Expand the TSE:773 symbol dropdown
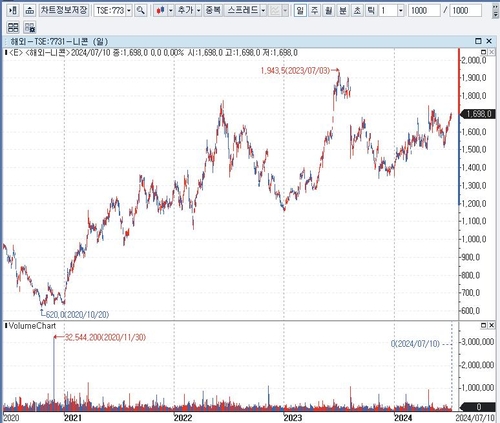The height and width of the screenshot is (423, 500). [129, 11]
